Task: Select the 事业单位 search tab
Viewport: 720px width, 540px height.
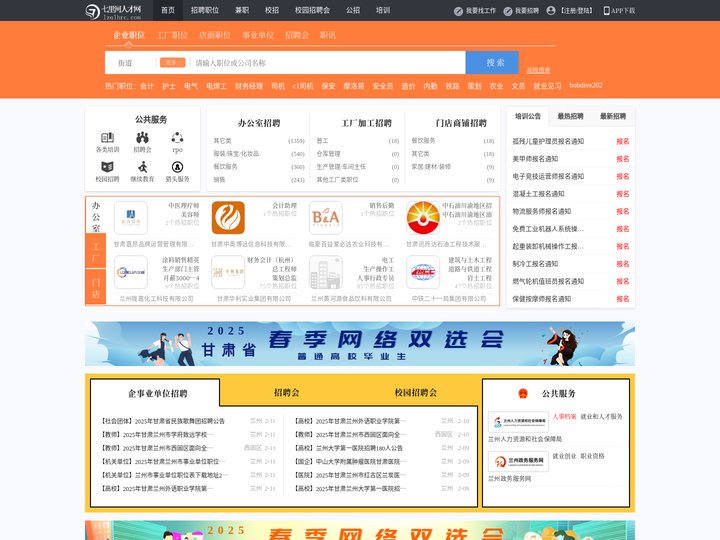Action: (x=258, y=35)
